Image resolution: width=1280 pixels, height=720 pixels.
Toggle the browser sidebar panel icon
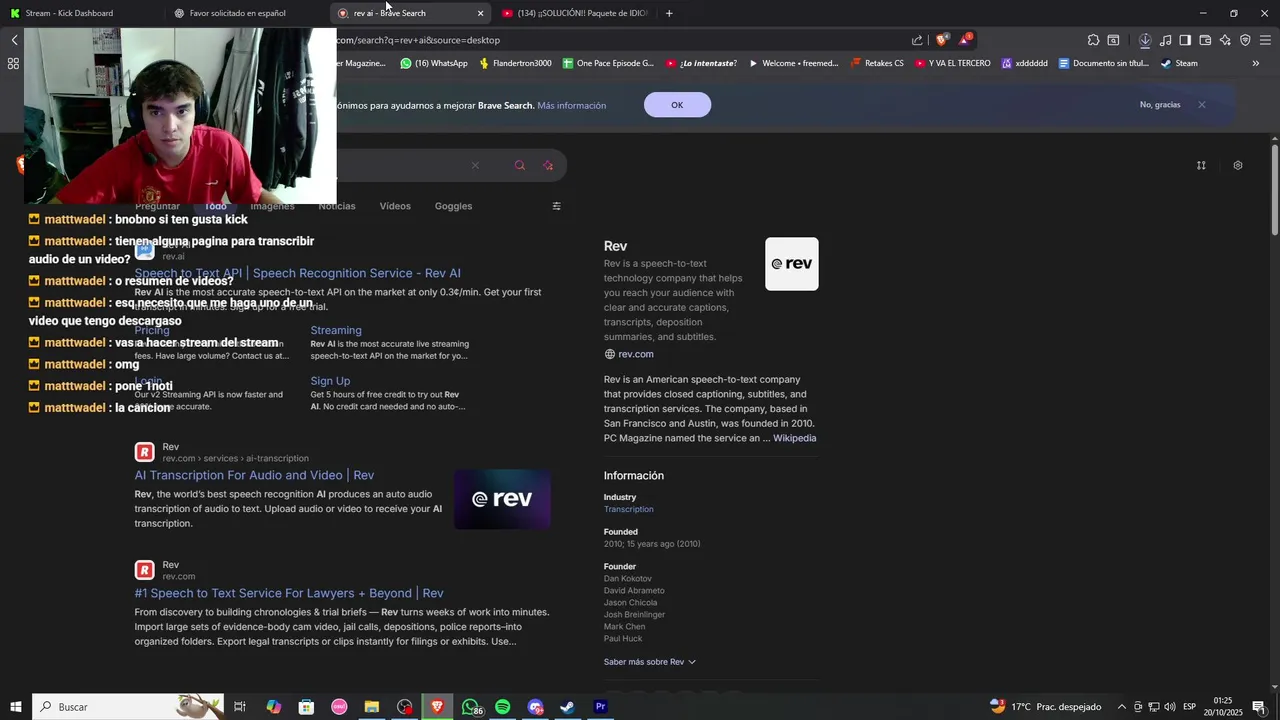click(1185, 40)
